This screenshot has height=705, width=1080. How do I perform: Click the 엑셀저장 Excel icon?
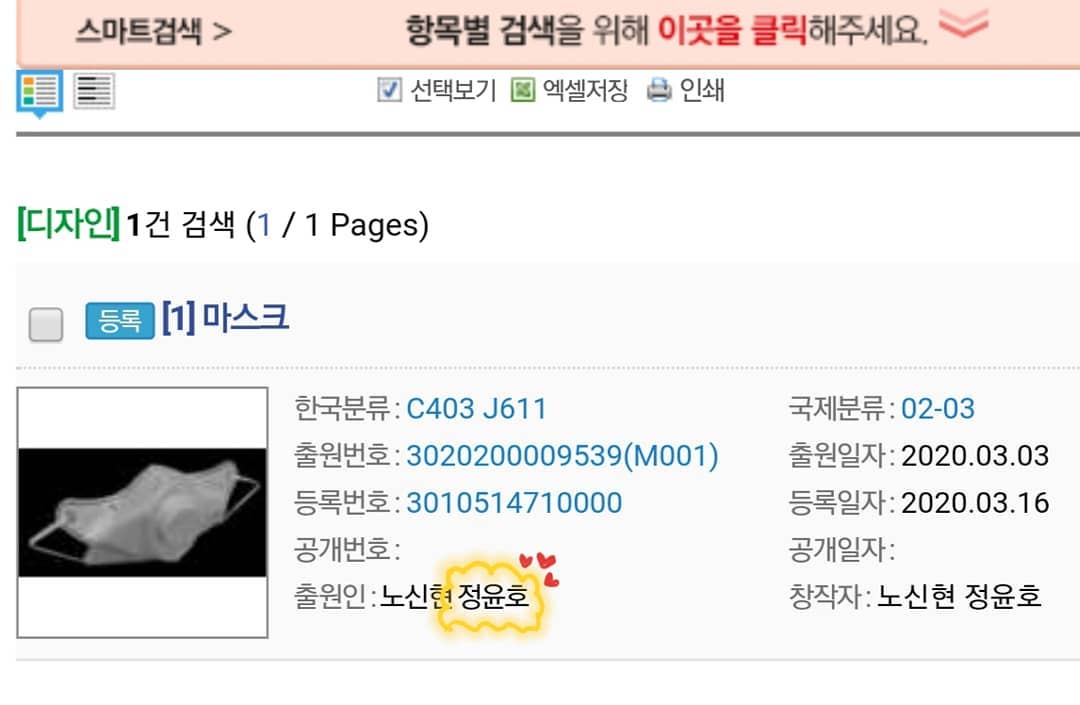coord(523,90)
